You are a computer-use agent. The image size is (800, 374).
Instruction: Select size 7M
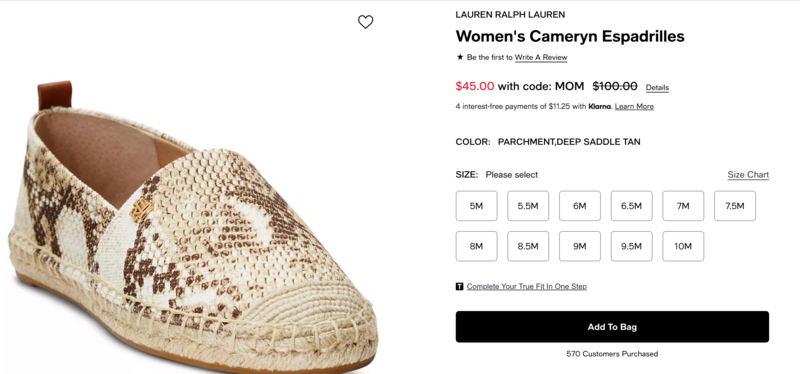(x=683, y=206)
